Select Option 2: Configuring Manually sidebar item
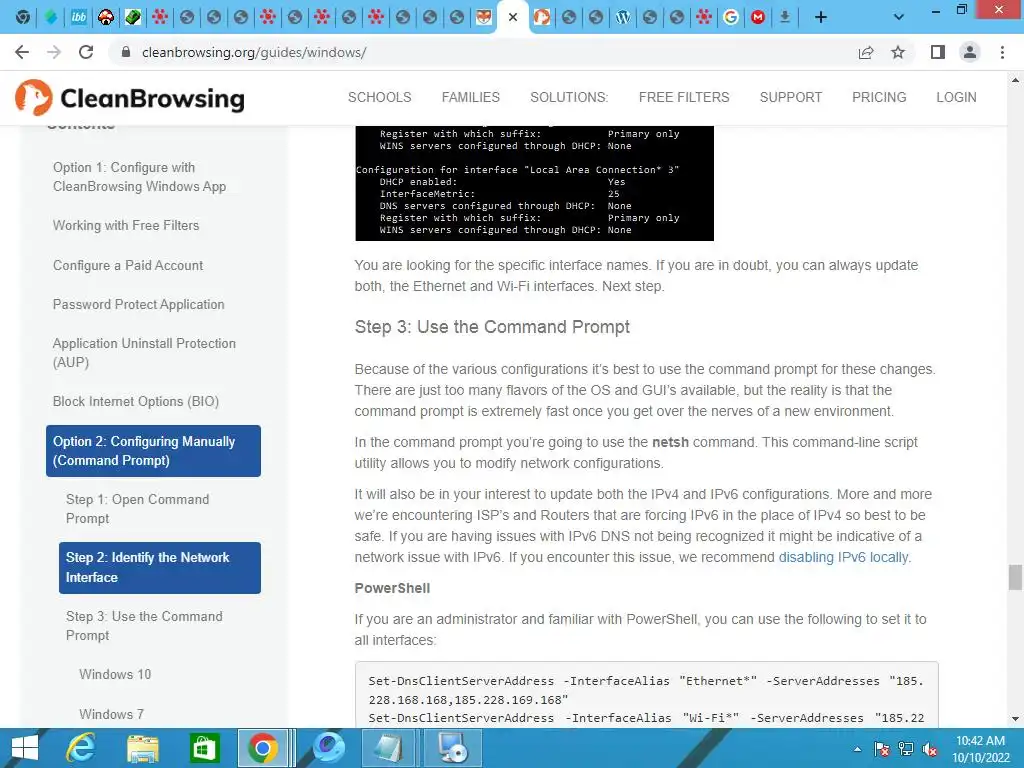Screen dimensions: 1024x768 point(153,451)
